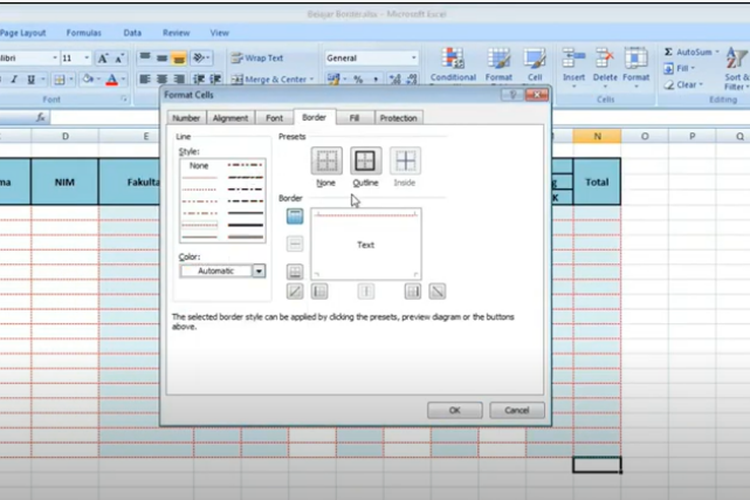Open the Alignment tab
Viewport: 750px width, 500px height.
(x=230, y=118)
